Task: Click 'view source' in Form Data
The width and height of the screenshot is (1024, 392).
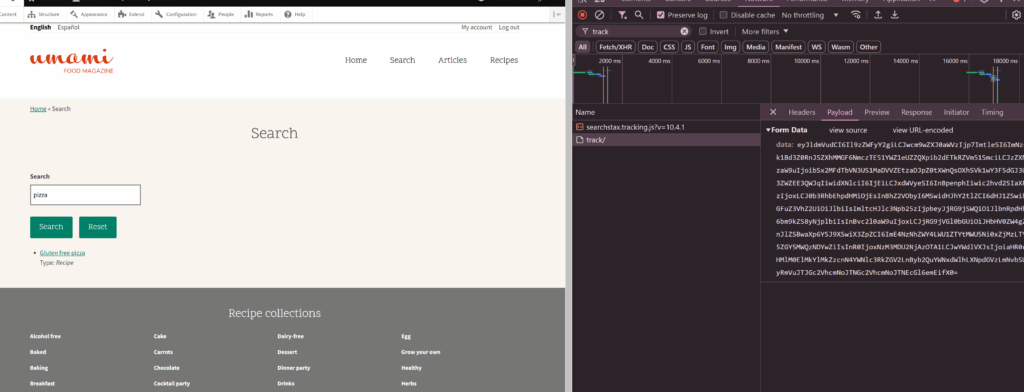Action: pyautogui.click(x=848, y=130)
